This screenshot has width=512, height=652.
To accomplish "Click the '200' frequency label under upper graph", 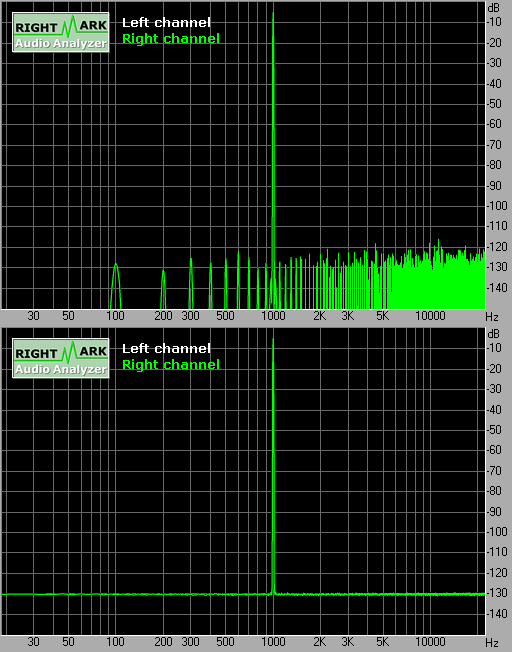I will click(163, 316).
